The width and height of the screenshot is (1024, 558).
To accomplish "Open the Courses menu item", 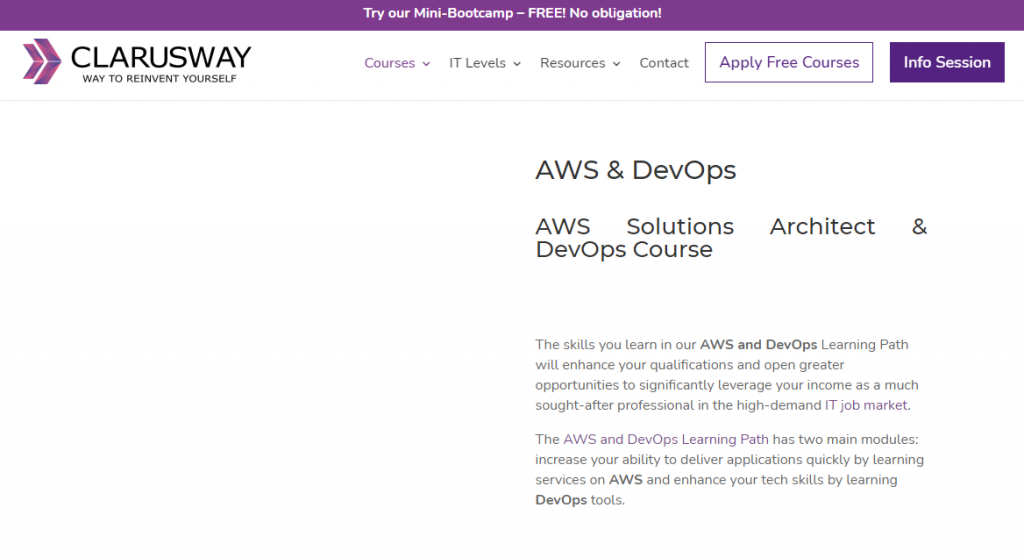I will point(389,63).
